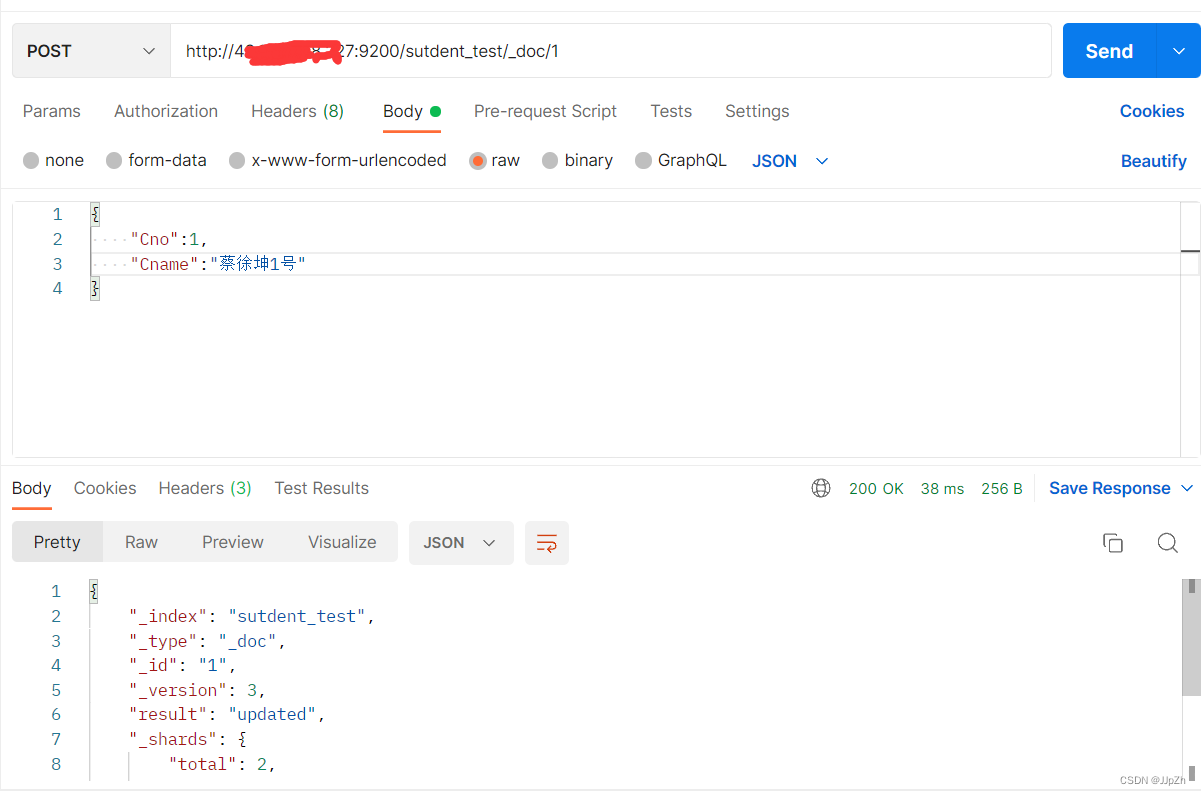Open the Params tab
The image size is (1201, 795).
[x=52, y=111]
